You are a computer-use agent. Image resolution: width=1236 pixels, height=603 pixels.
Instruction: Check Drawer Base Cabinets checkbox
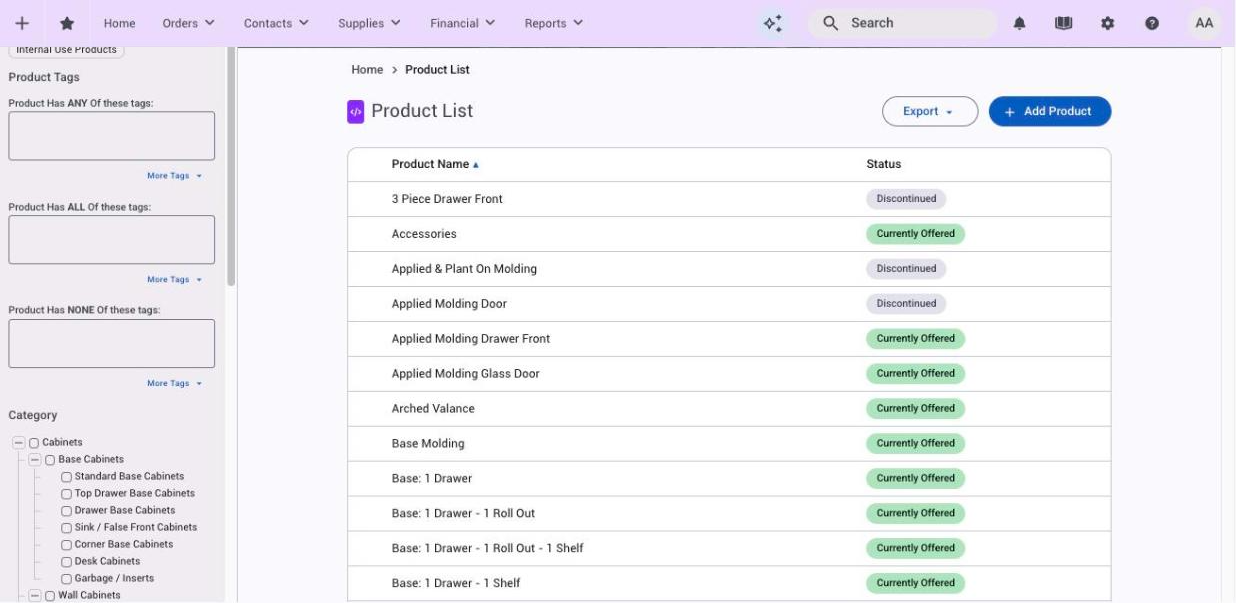(x=67, y=511)
